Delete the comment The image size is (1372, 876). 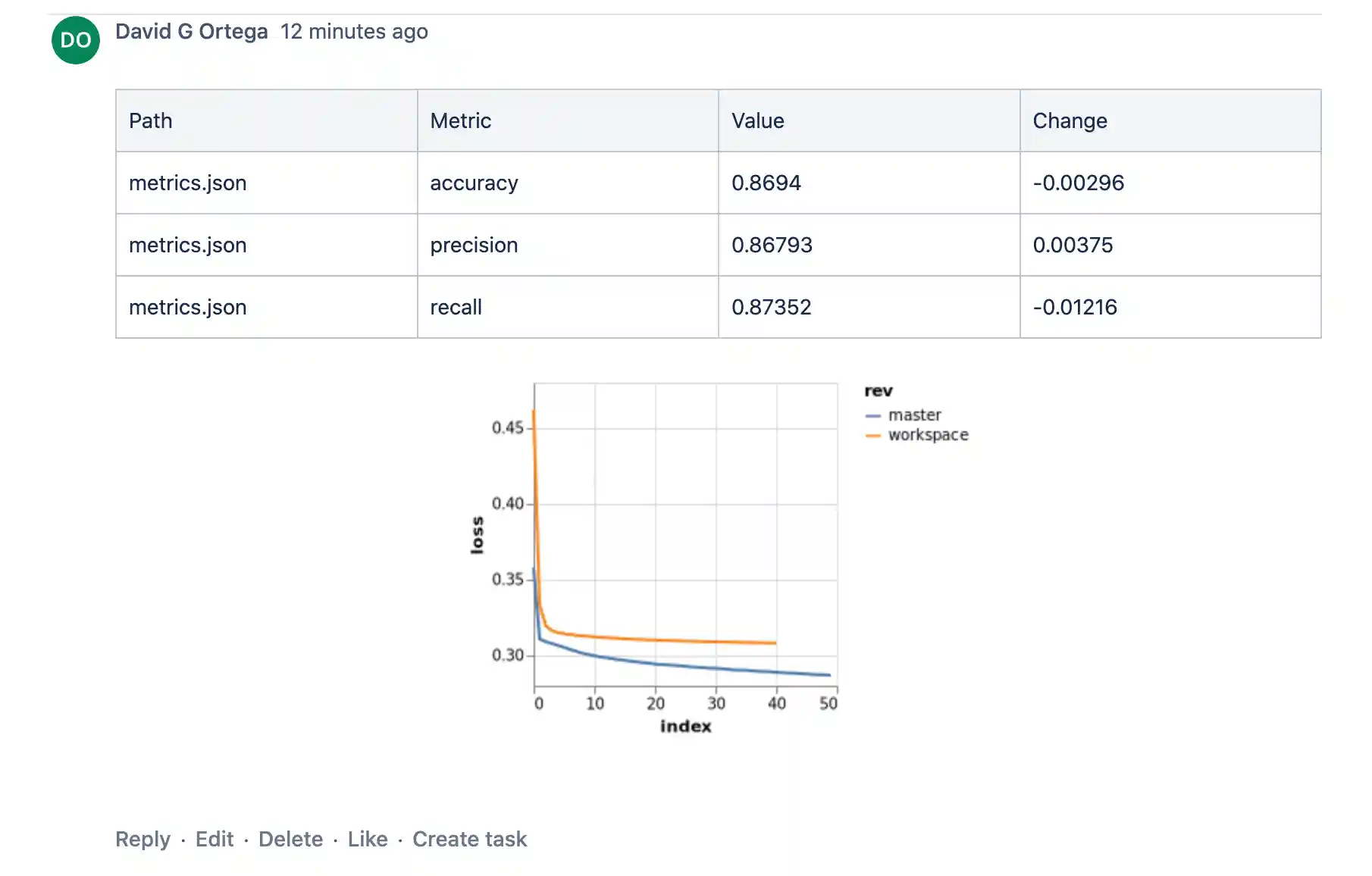[291, 839]
